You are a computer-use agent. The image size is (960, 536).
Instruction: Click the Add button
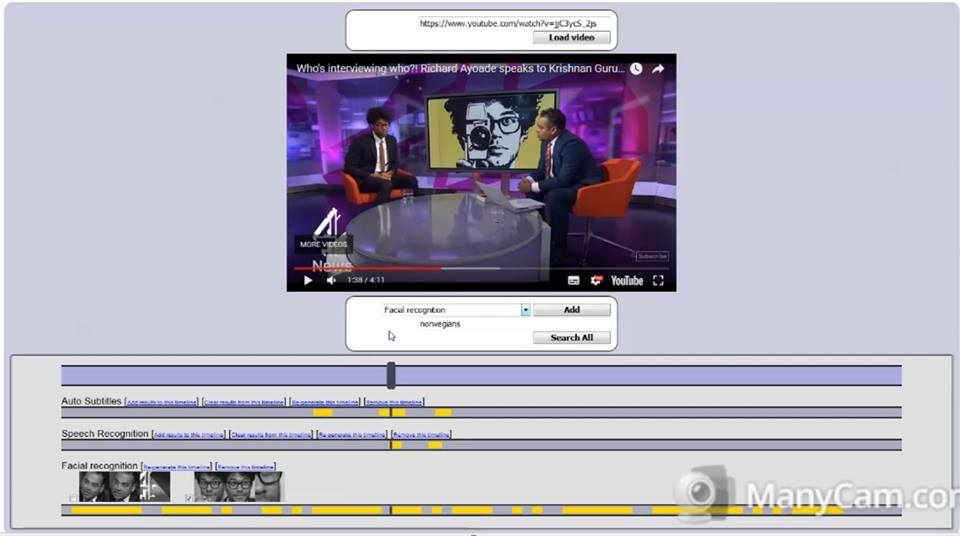click(x=571, y=310)
